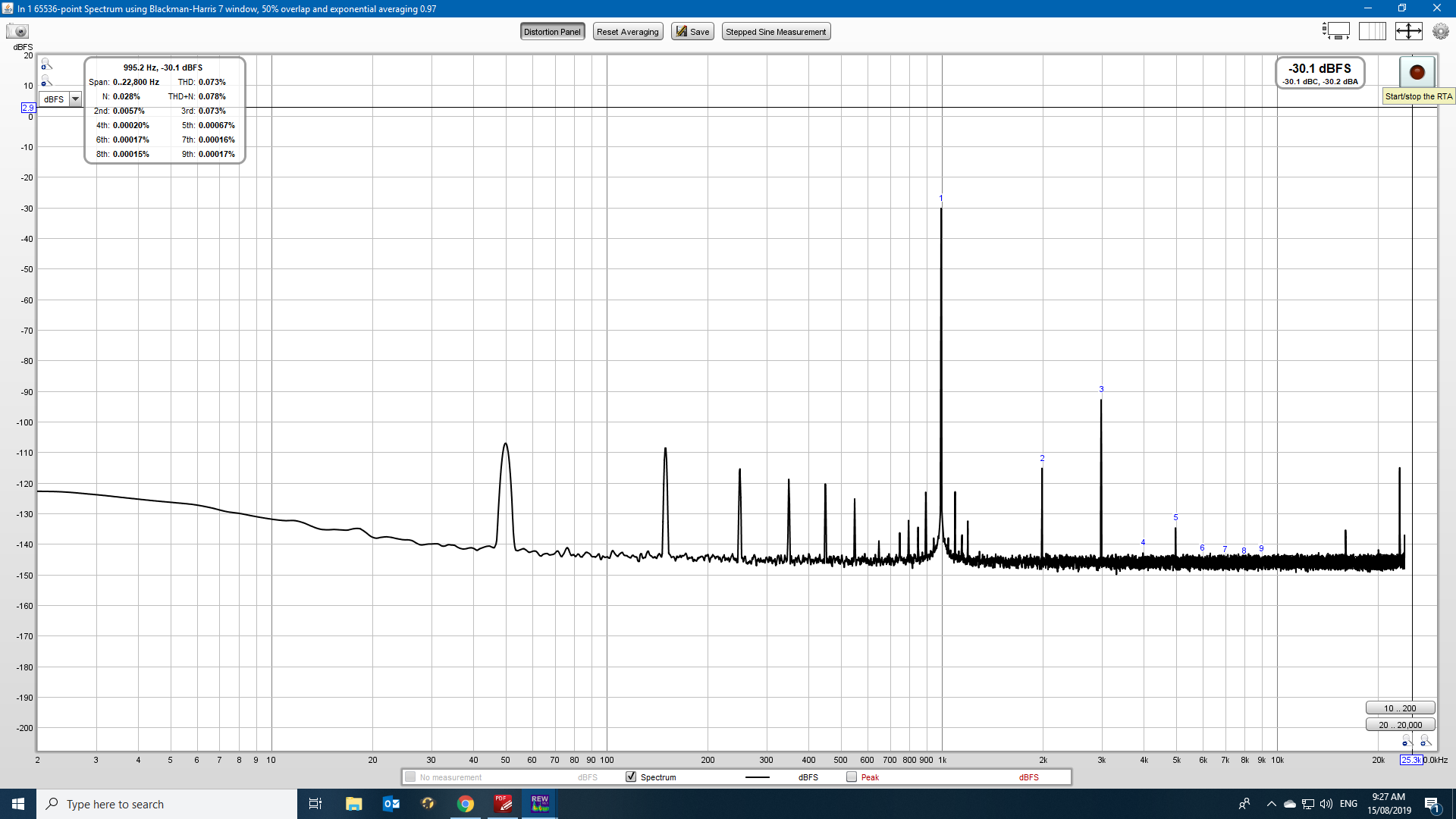The height and width of the screenshot is (819, 1456).
Task: Switch to the REW taskbar app
Action: click(x=540, y=804)
